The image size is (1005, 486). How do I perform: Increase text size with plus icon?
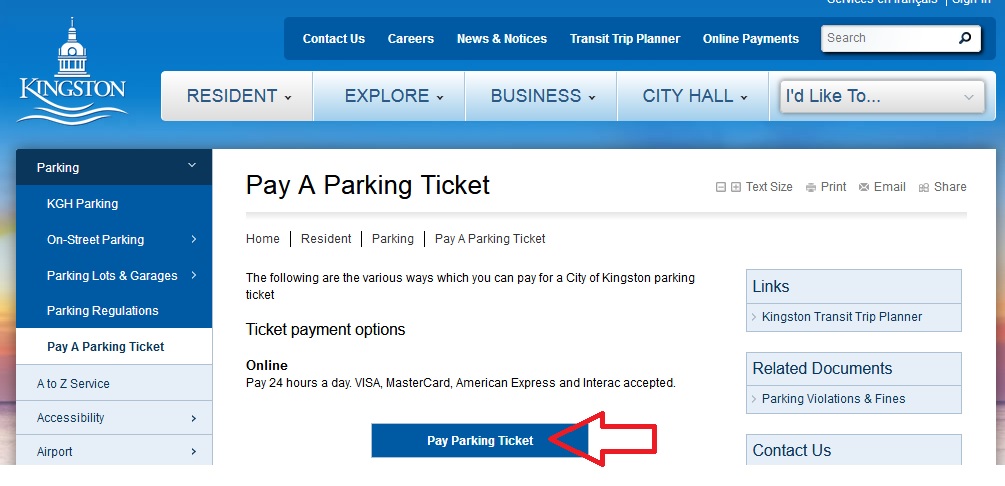(736, 187)
